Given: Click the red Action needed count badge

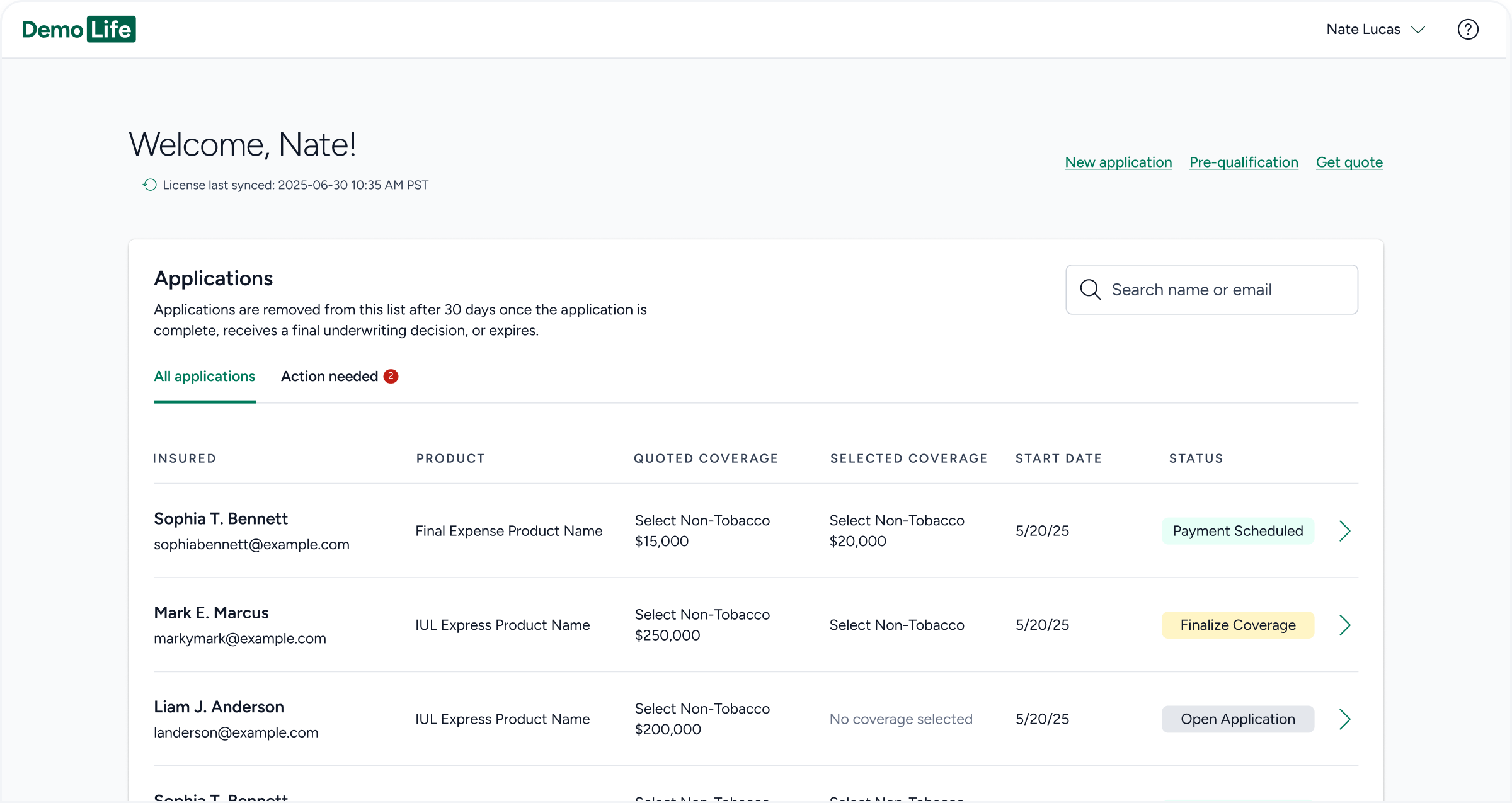Looking at the screenshot, I should (x=391, y=376).
